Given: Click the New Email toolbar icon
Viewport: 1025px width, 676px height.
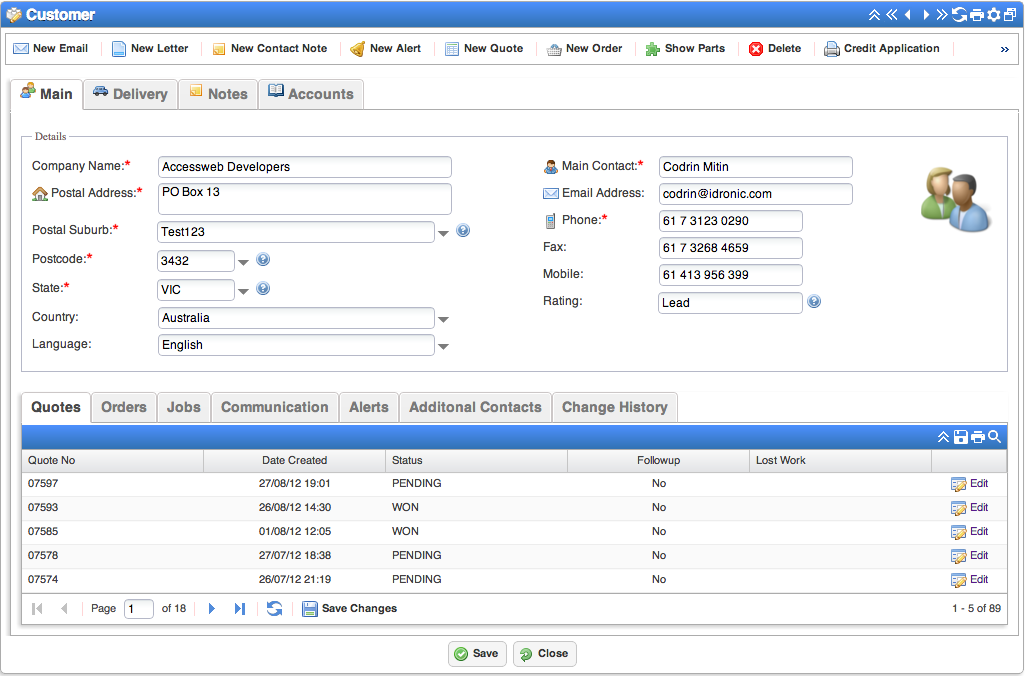Looking at the screenshot, I should point(22,48).
